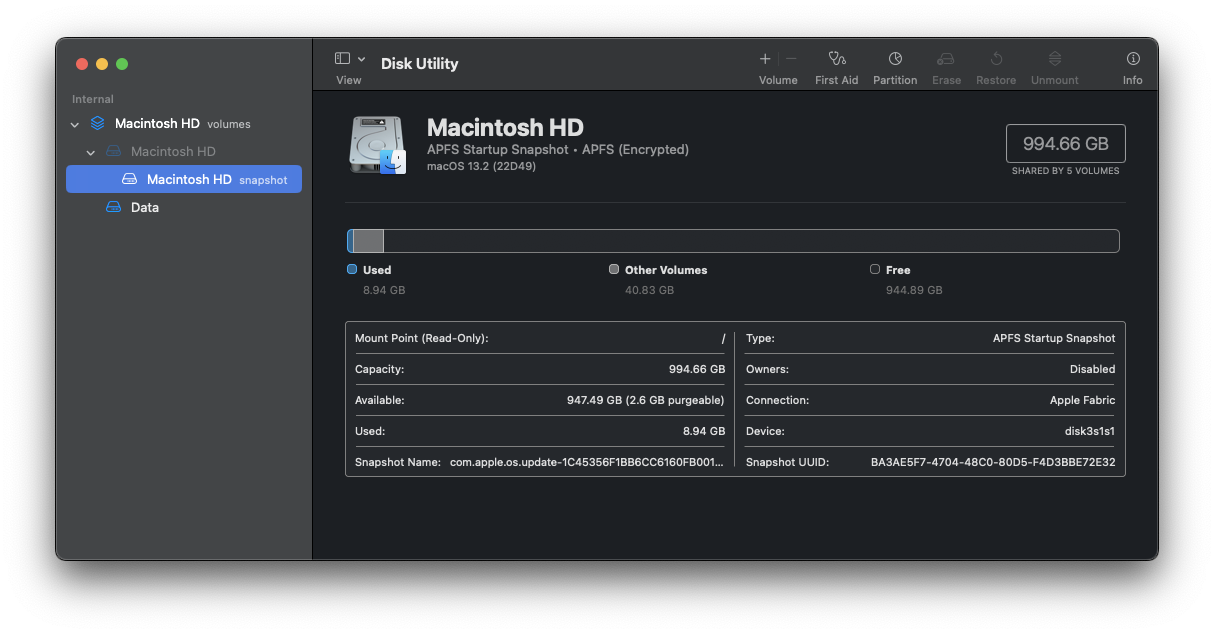This screenshot has height=634, width=1214.
Task: Select the dimmed Macintosh HD volume row
Action: click(x=184, y=152)
